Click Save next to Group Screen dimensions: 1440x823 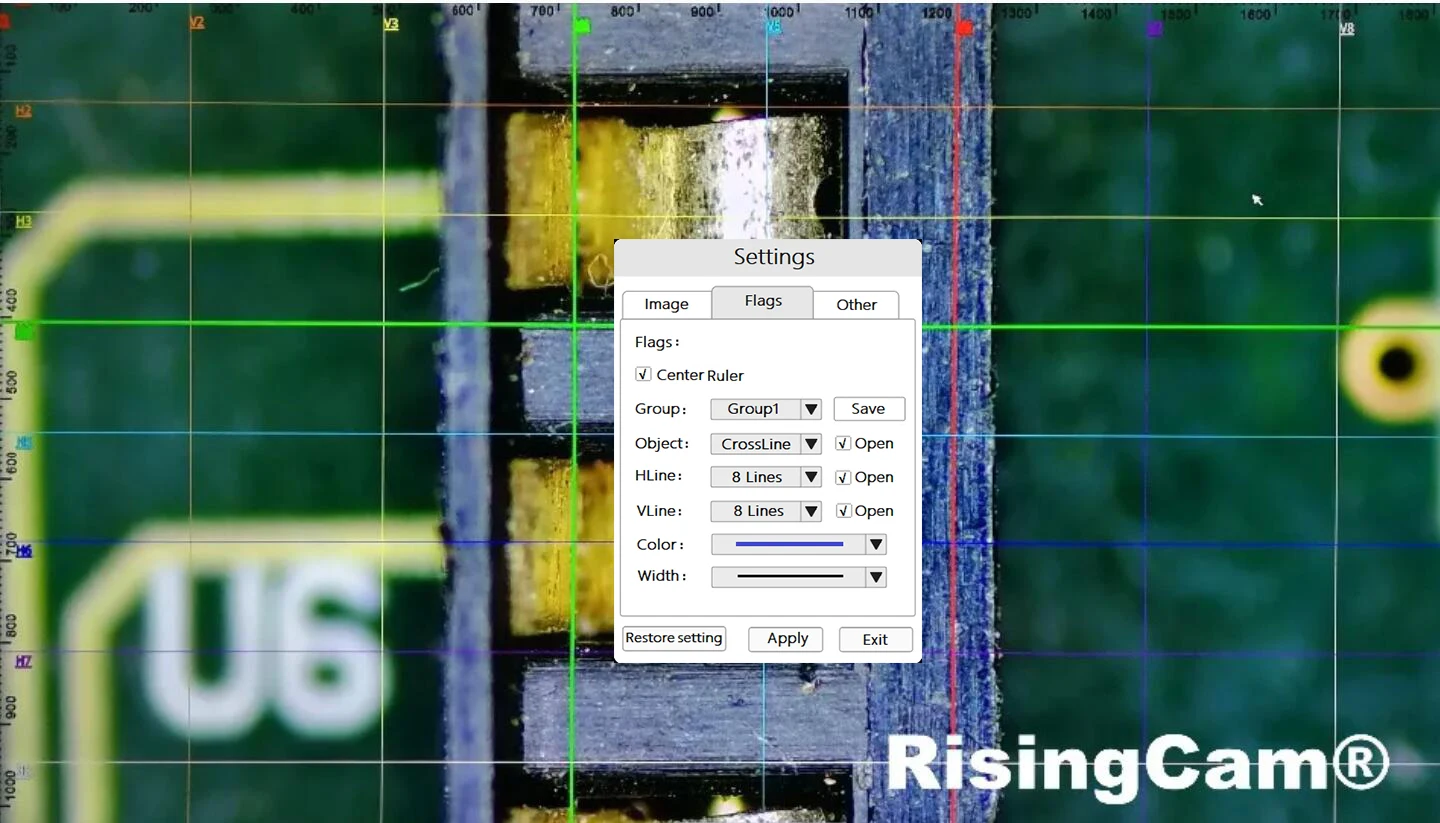[869, 409]
